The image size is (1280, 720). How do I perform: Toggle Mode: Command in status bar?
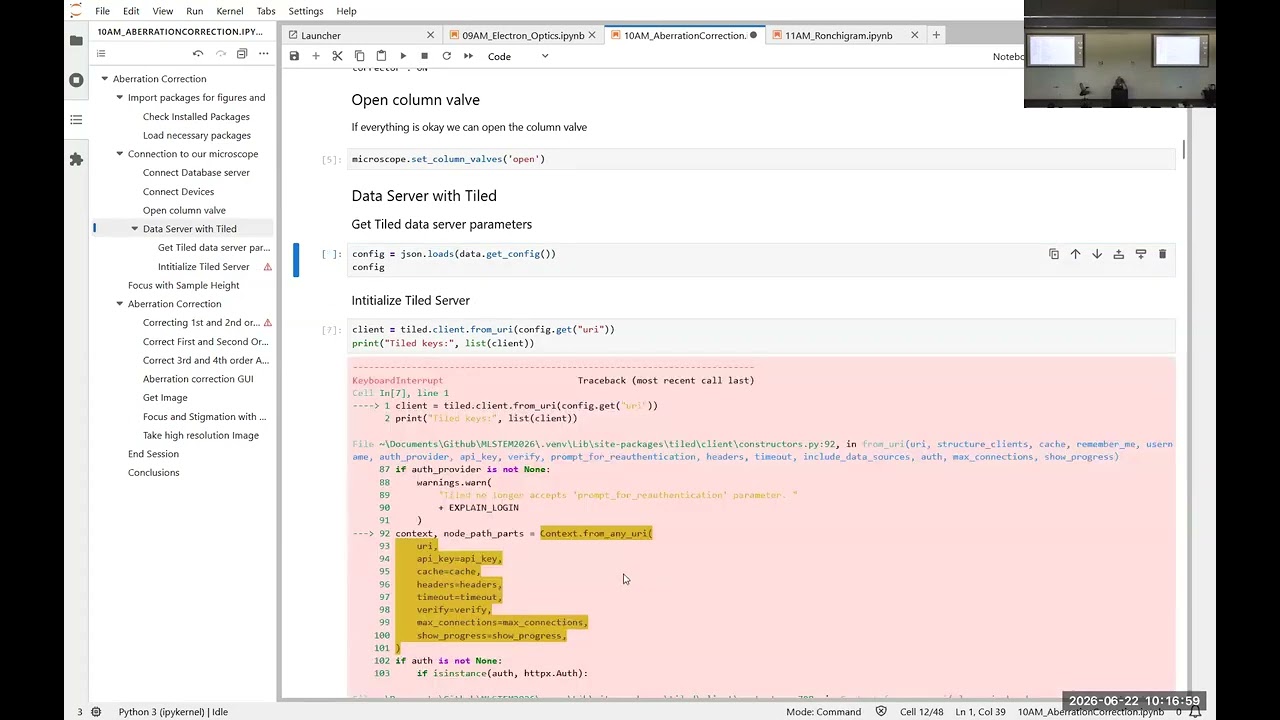[x=823, y=712]
